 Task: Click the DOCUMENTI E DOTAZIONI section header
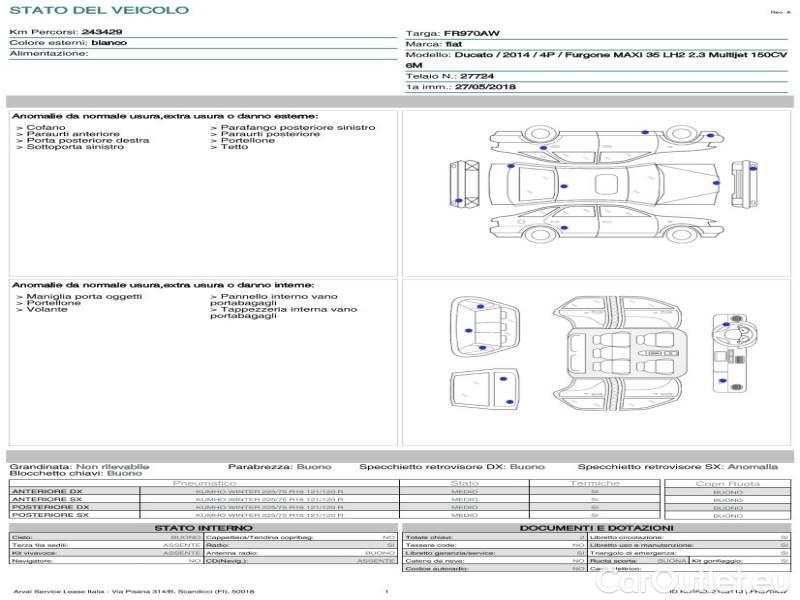[596, 527]
